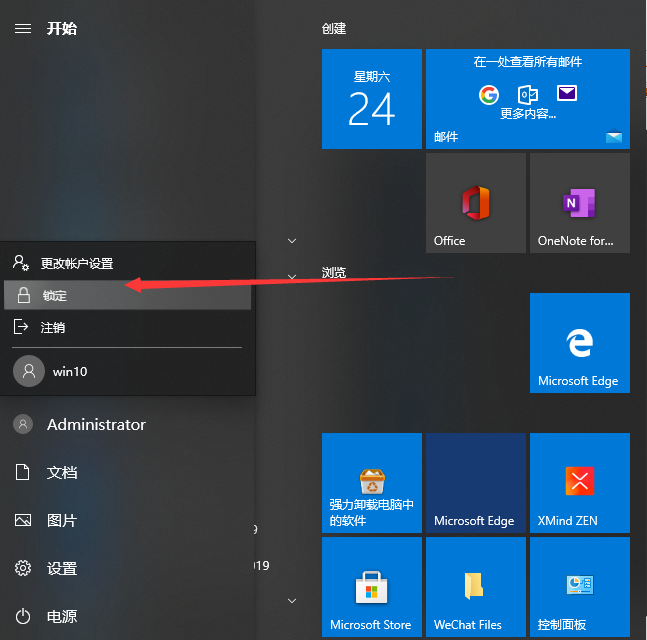Open the 文档 documents folder
647x640 pixels.
click(61, 473)
